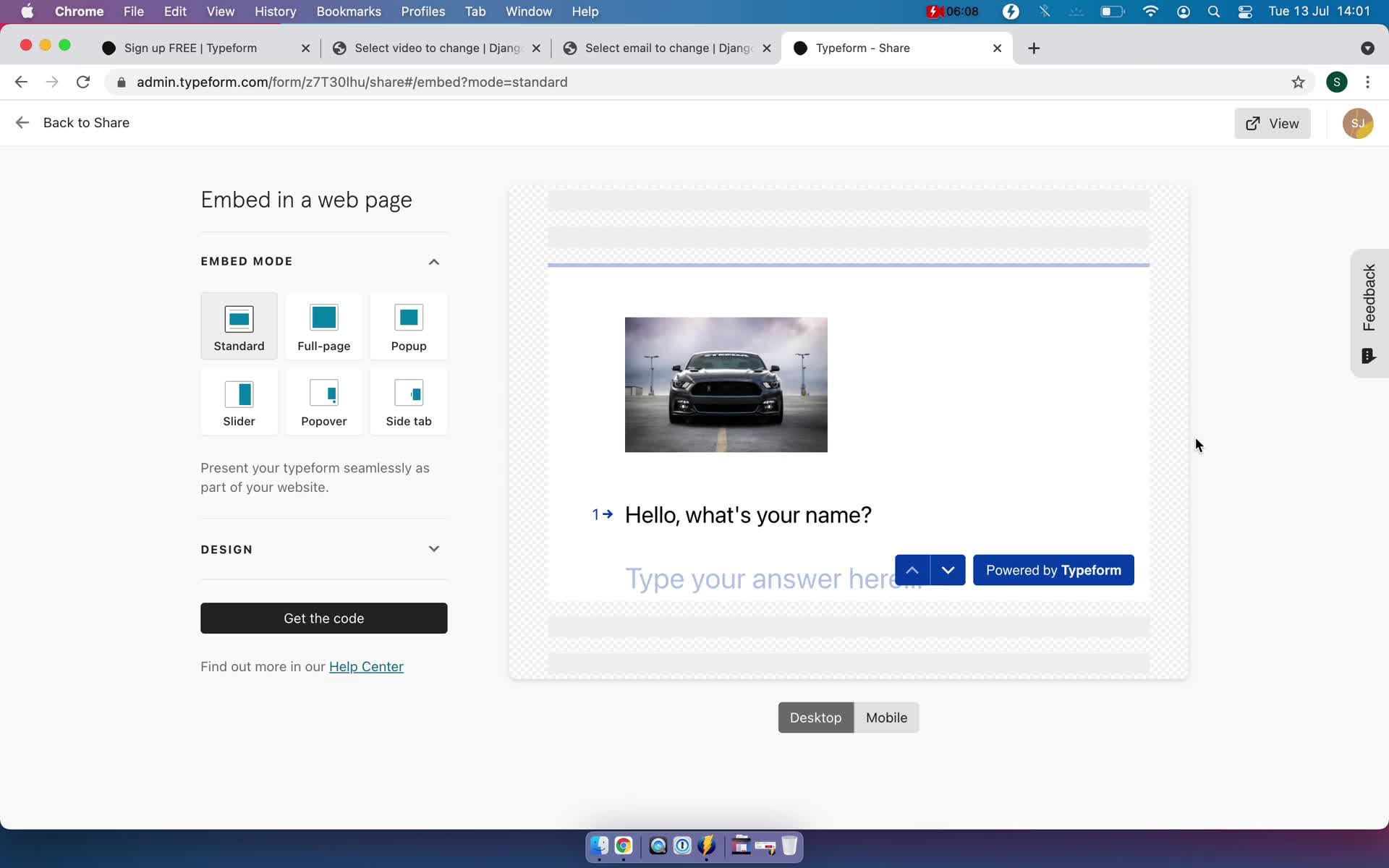Collapse the EMBED MODE section
Image resolution: width=1389 pixels, height=868 pixels.
pos(433,261)
